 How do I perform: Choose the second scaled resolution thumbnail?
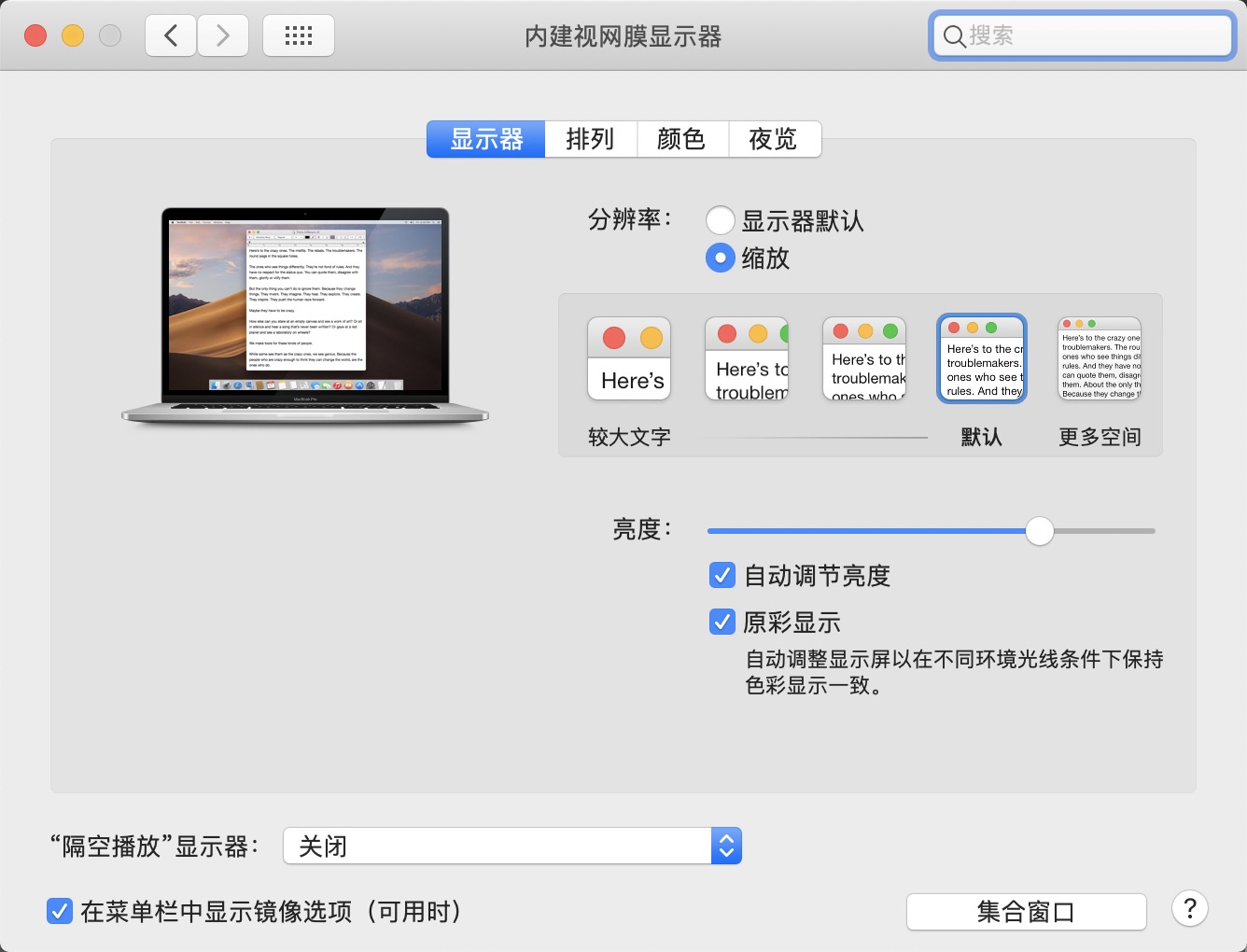point(747,359)
